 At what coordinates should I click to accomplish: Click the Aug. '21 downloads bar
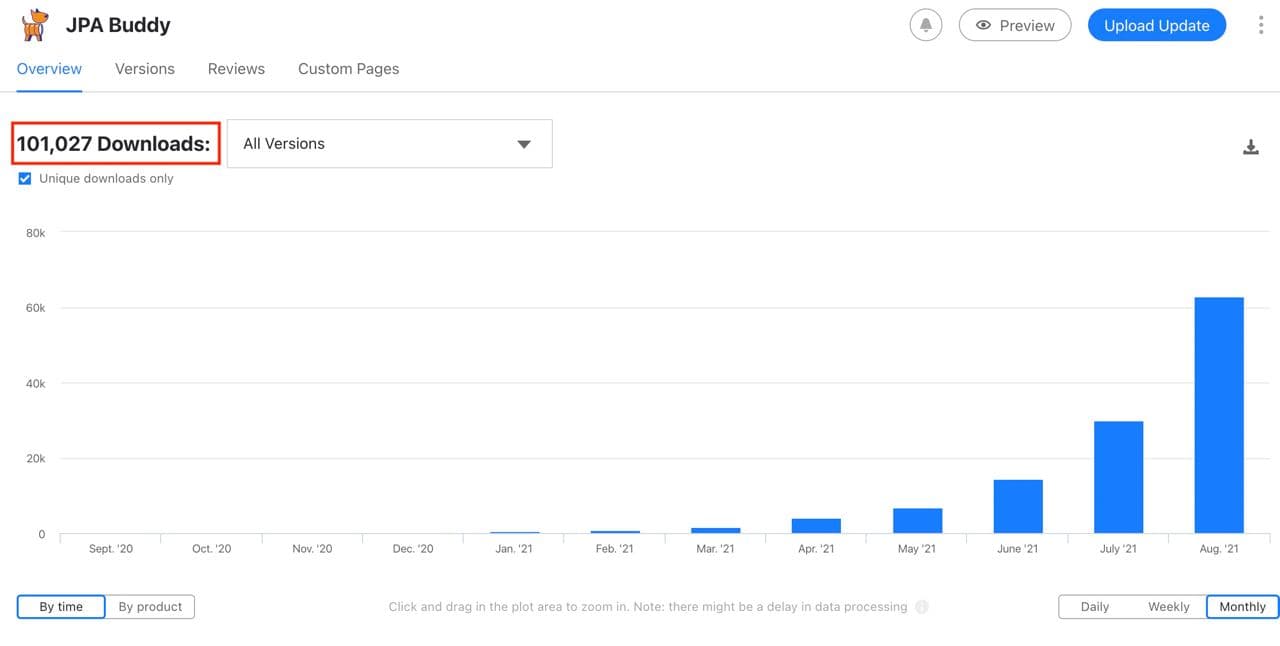1219,415
